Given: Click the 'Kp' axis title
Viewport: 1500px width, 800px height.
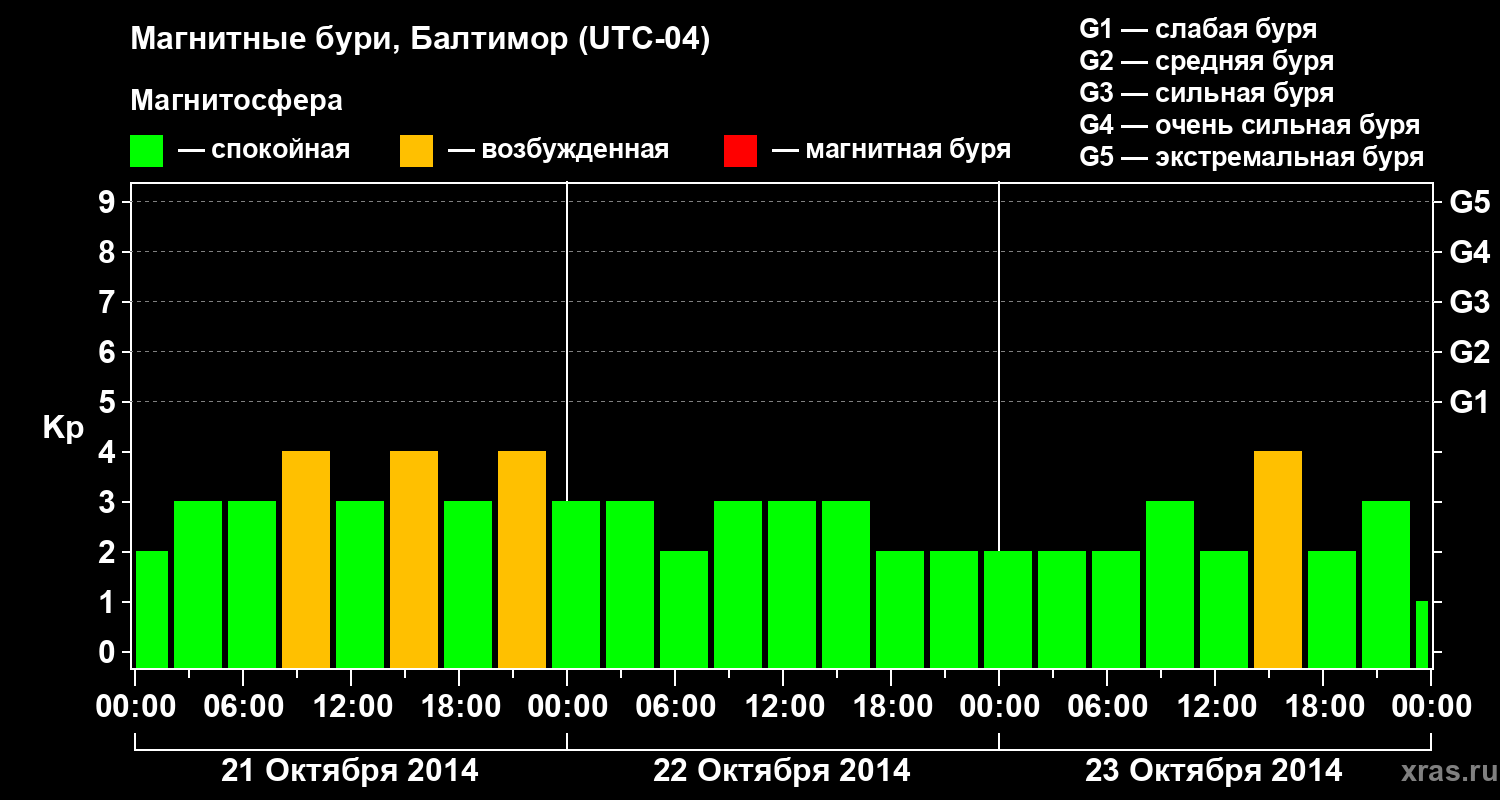Looking at the screenshot, I should coord(63,428).
